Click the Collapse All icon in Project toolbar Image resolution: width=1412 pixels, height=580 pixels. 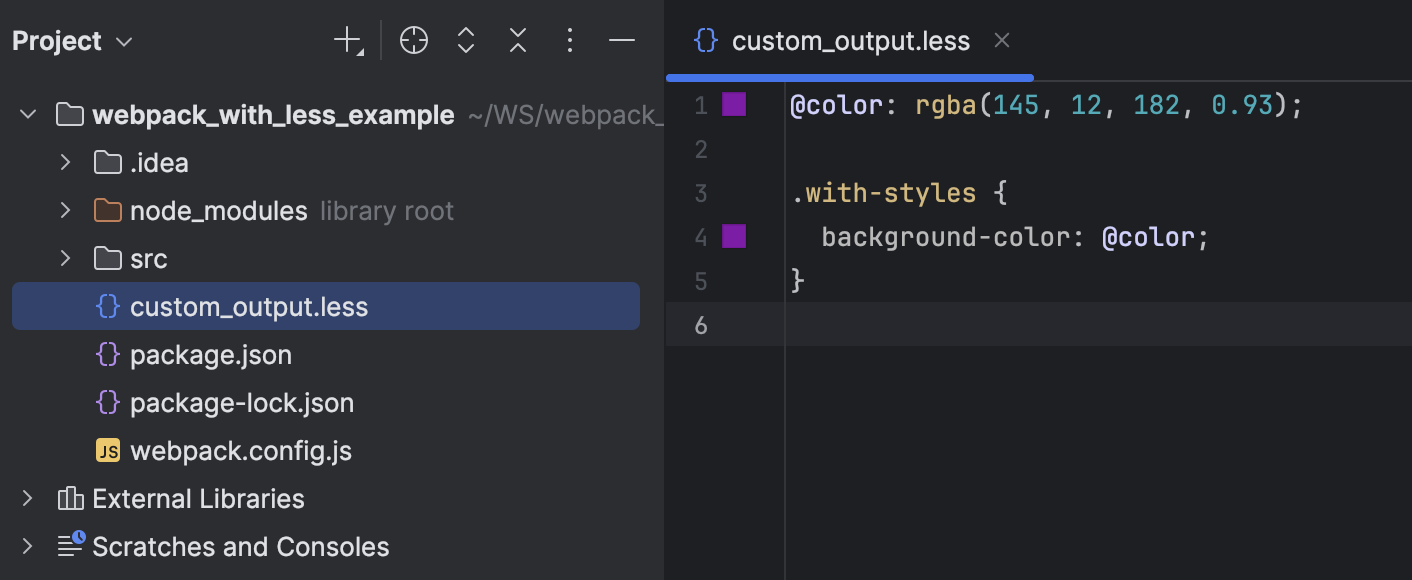(517, 40)
